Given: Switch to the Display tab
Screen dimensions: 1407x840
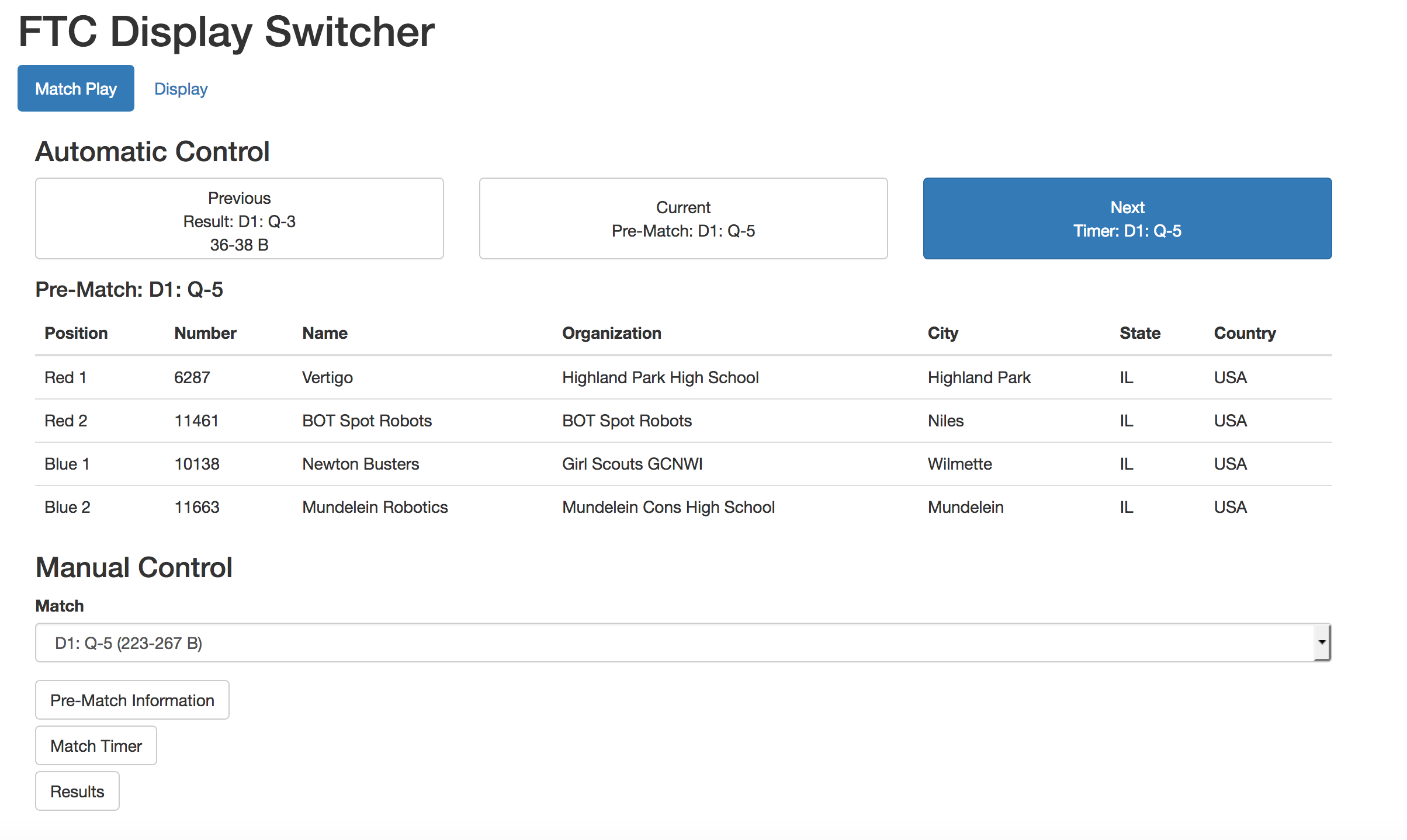Looking at the screenshot, I should [x=181, y=89].
